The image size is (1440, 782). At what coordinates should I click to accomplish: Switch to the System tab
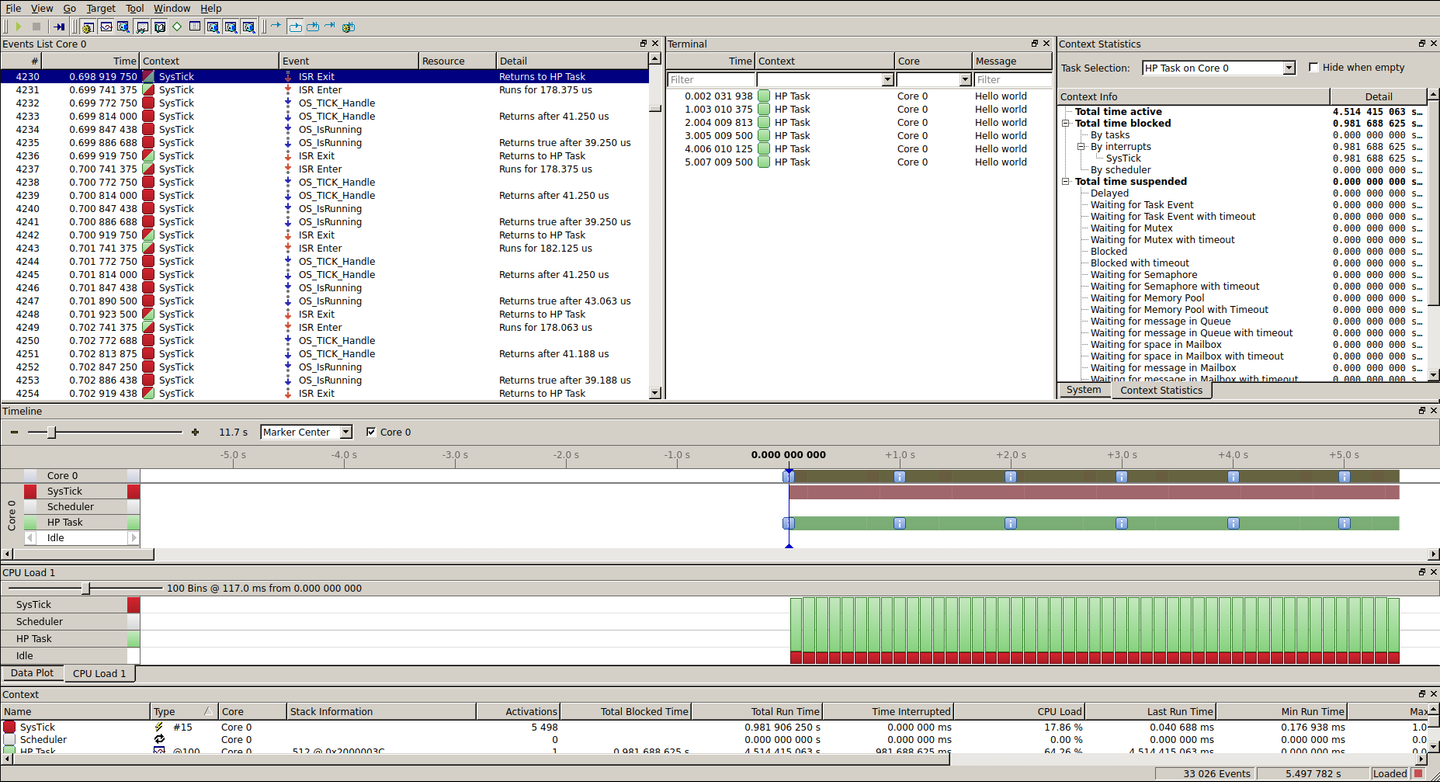point(1083,390)
